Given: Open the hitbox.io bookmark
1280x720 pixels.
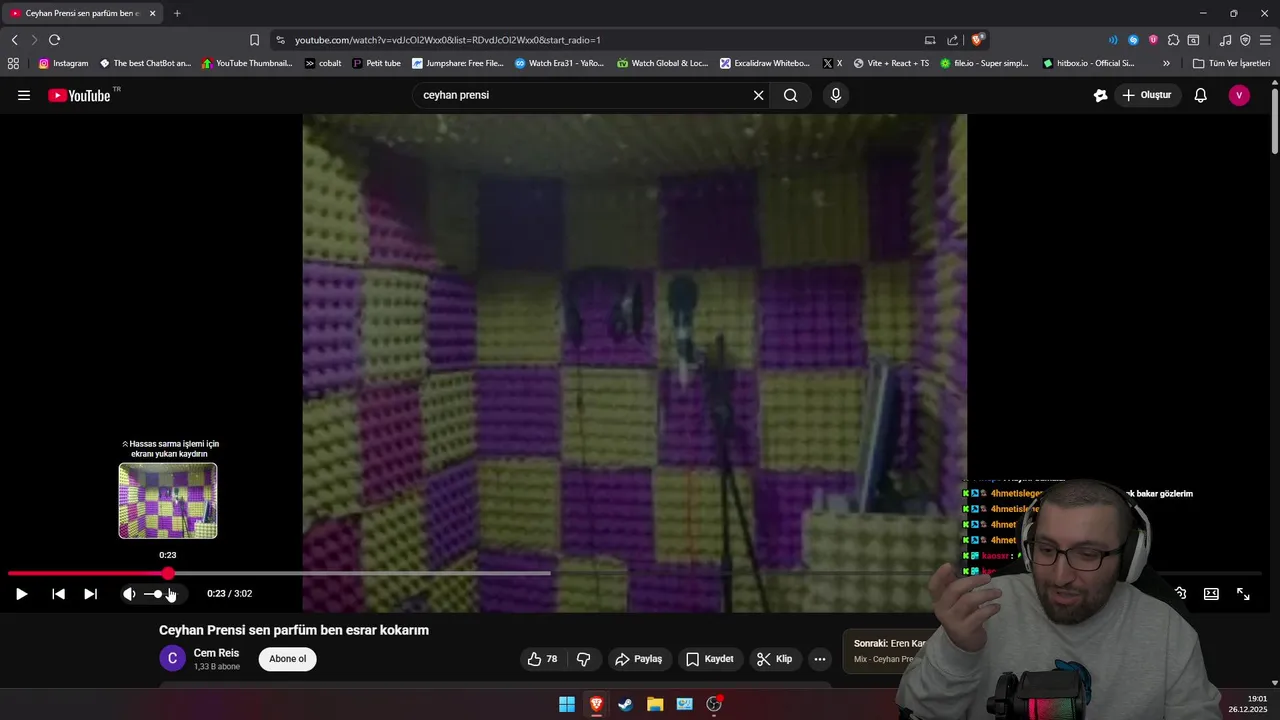Looking at the screenshot, I should (1088, 63).
